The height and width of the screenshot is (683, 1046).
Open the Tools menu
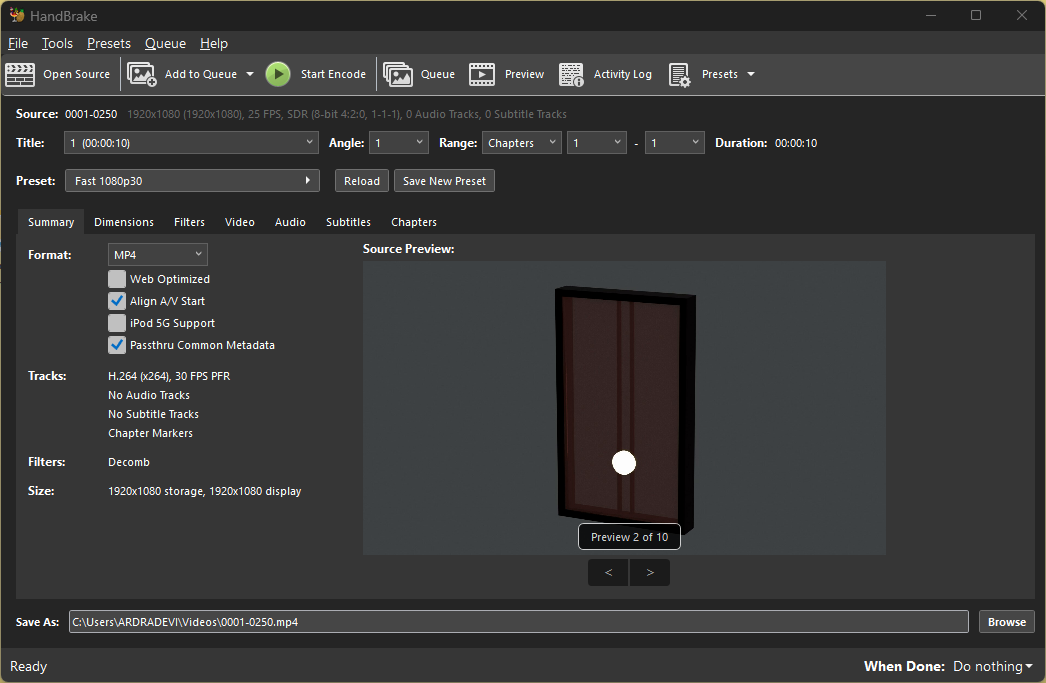coord(57,43)
